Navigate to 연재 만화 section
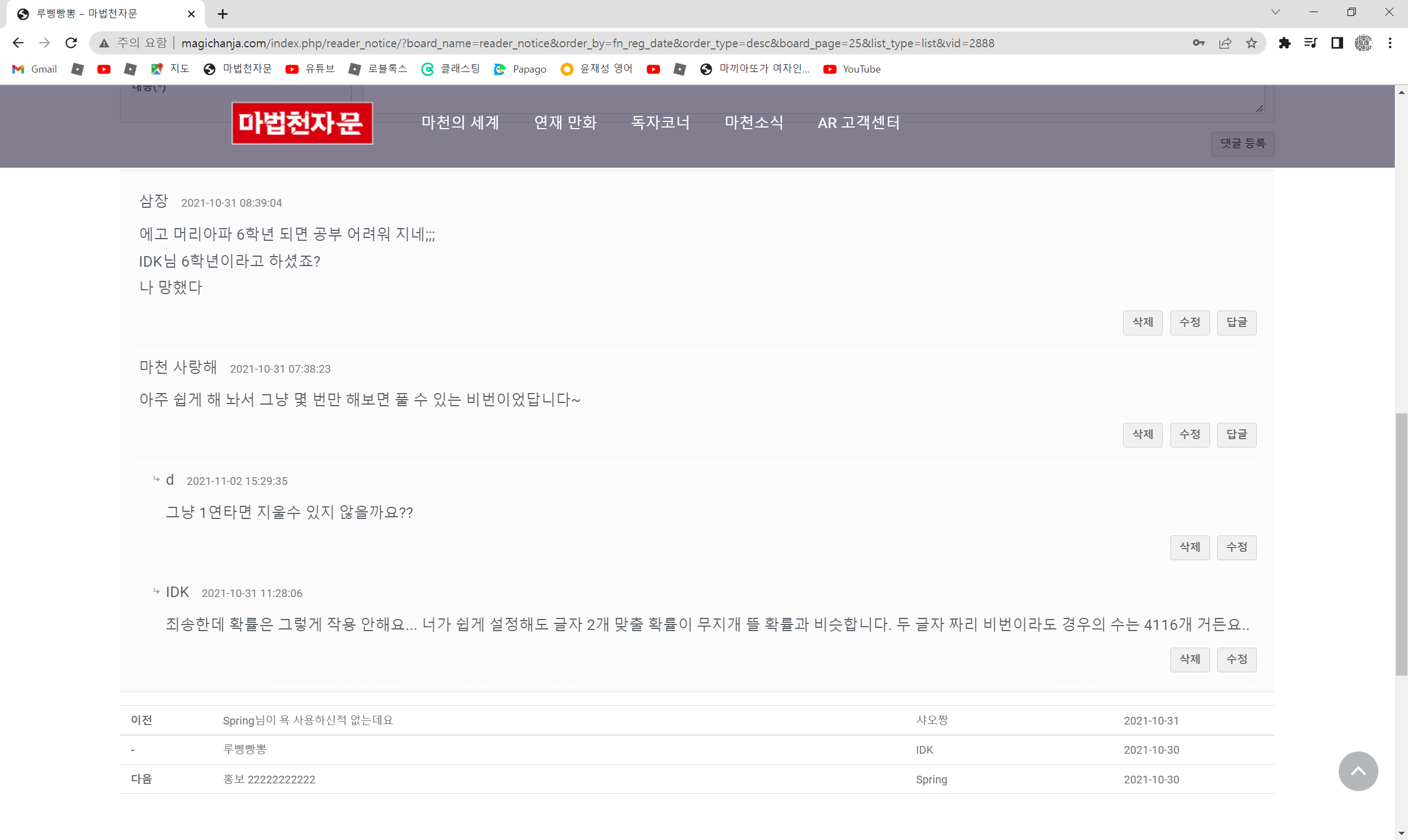1408x840 pixels. [565, 122]
